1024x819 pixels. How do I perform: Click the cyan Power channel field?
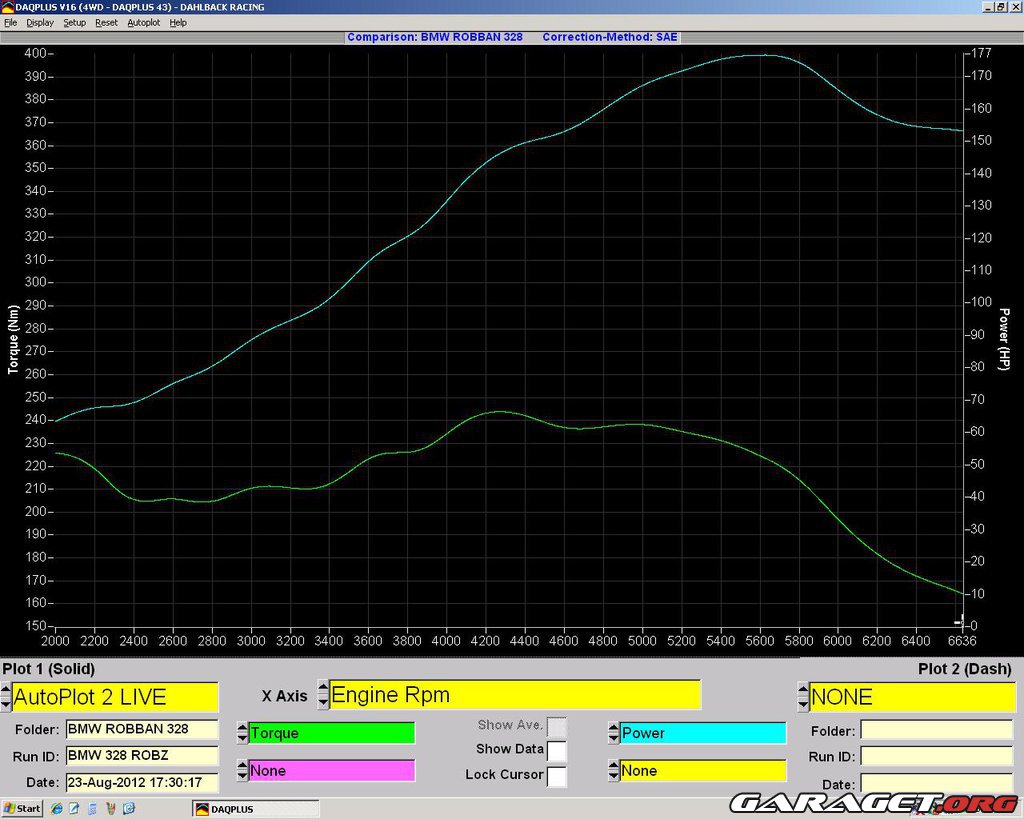[x=703, y=733]
